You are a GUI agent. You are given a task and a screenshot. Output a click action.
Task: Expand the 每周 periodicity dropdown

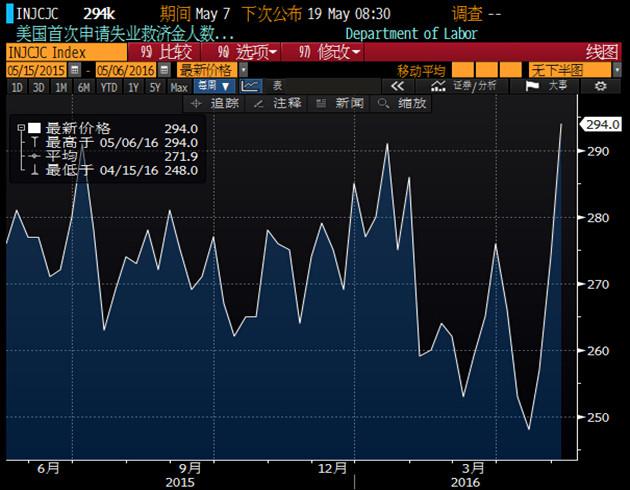coord(214,87)
